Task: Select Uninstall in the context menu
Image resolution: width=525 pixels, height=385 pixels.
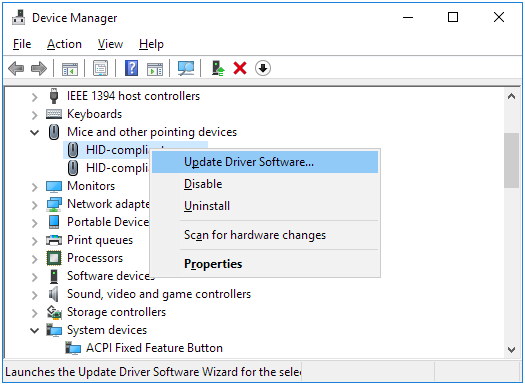Action: point(207,206)
